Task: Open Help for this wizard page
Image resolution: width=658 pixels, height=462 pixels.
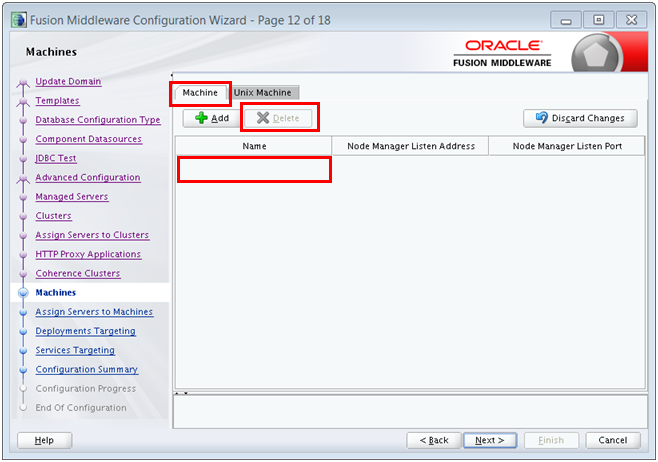Action: coord(44,440)
